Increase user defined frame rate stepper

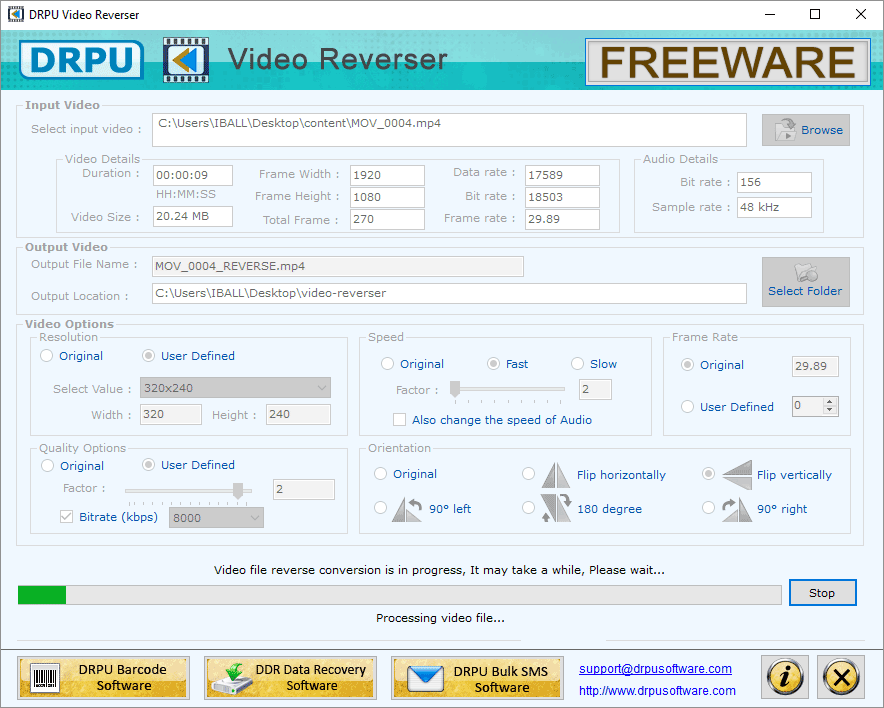pyautogui.click(x=829, y=402)
